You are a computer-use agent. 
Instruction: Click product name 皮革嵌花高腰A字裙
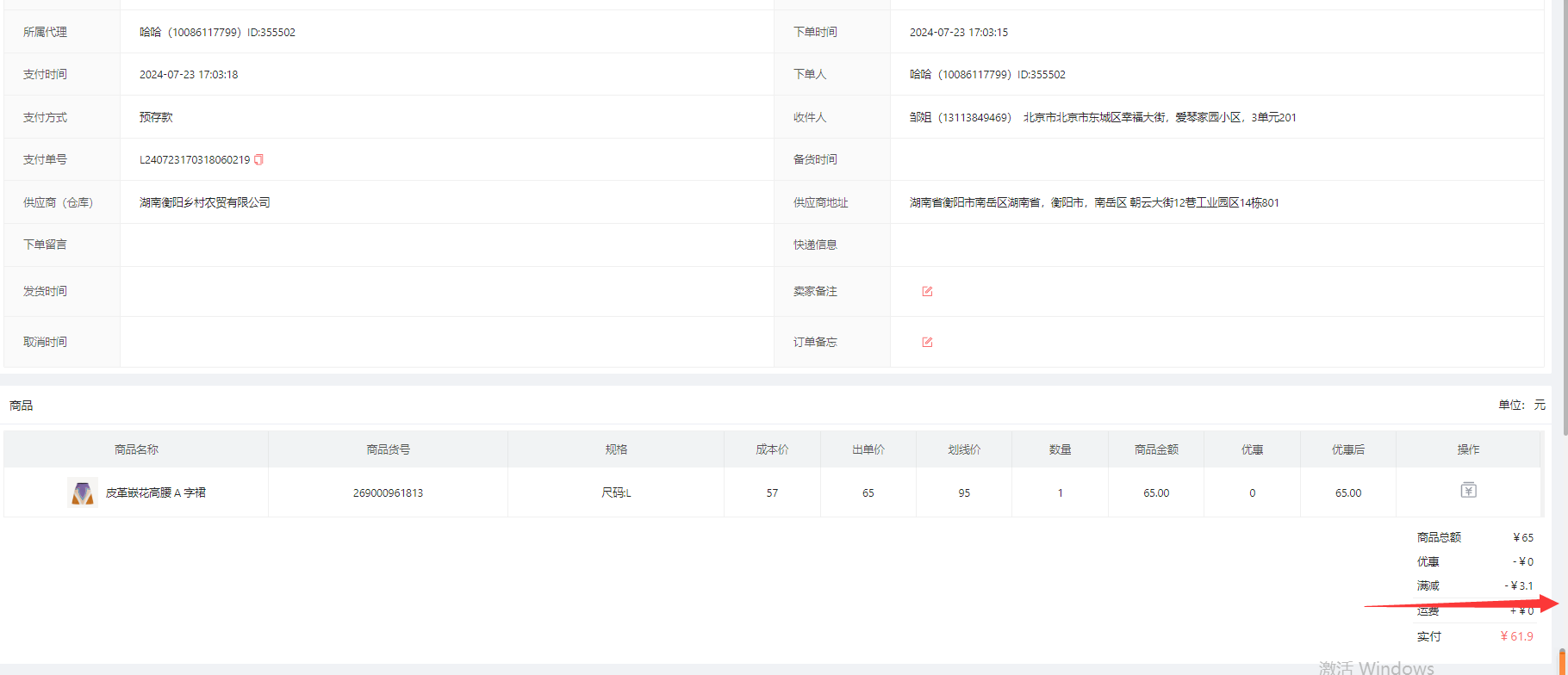tap(156, 492)
